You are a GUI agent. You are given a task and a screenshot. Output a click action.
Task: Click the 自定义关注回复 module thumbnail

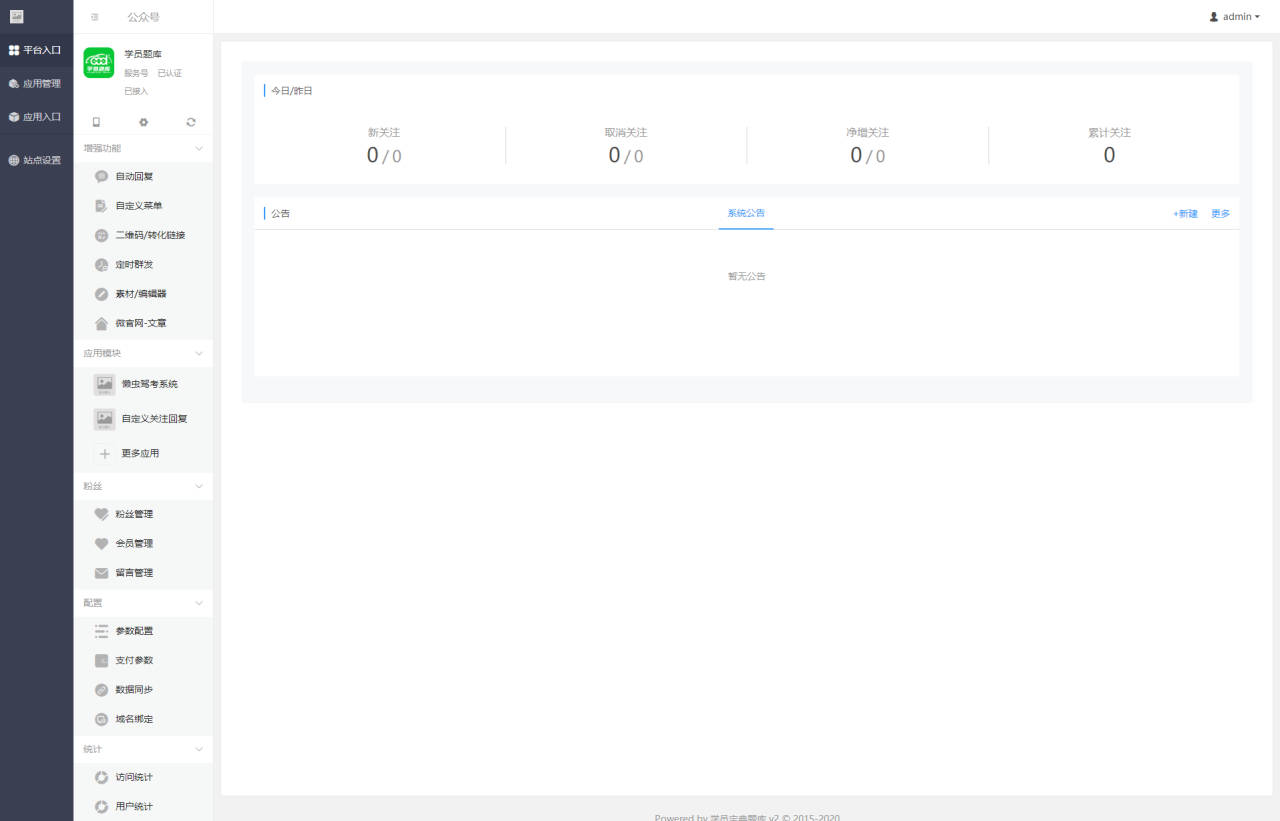click(105, 419)
